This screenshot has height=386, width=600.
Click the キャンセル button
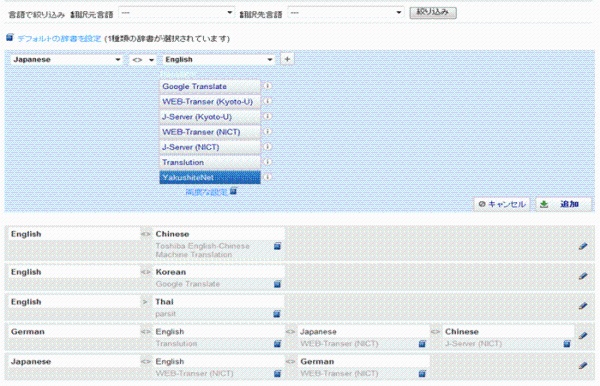502,204
